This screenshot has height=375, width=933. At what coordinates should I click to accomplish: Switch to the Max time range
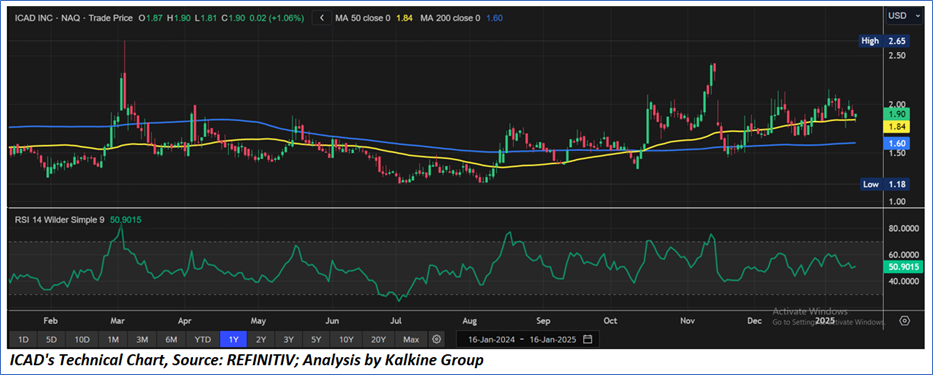[x=411, y=339]
